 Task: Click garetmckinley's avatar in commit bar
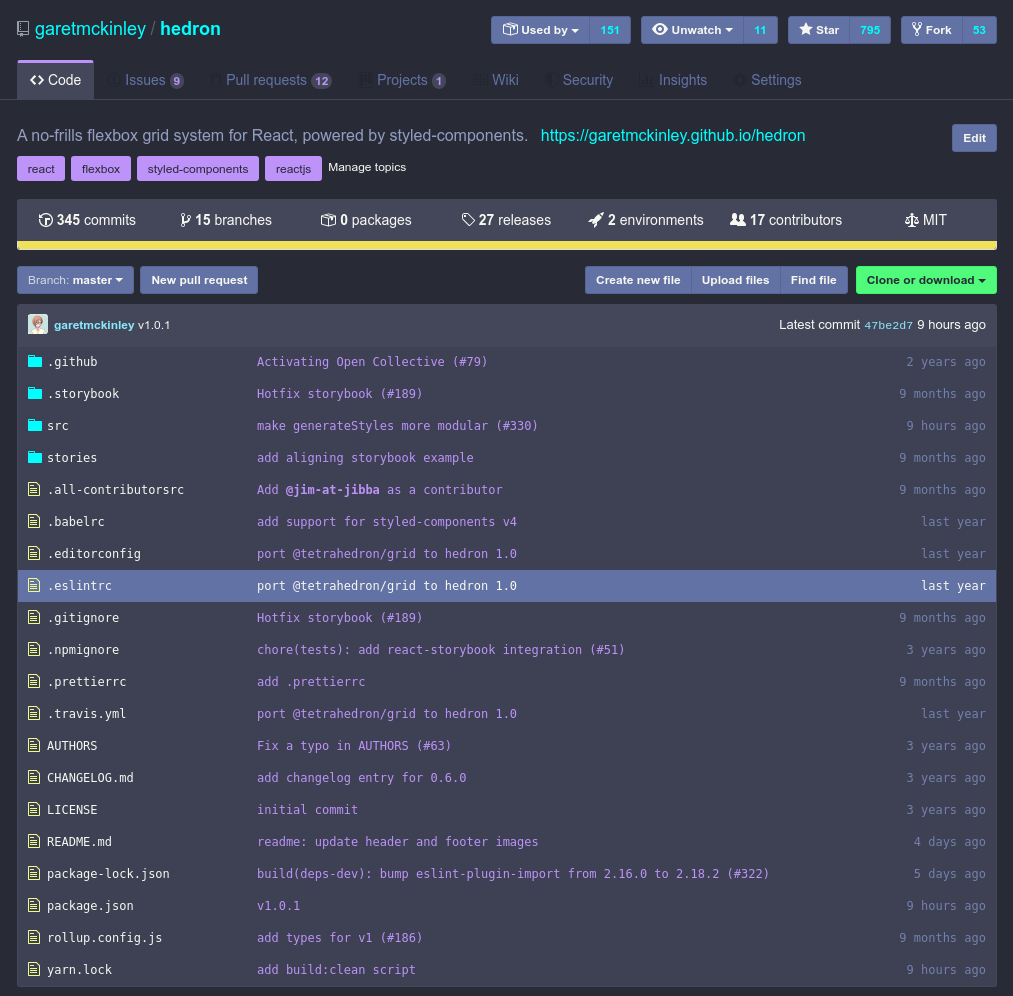point(38,324)
